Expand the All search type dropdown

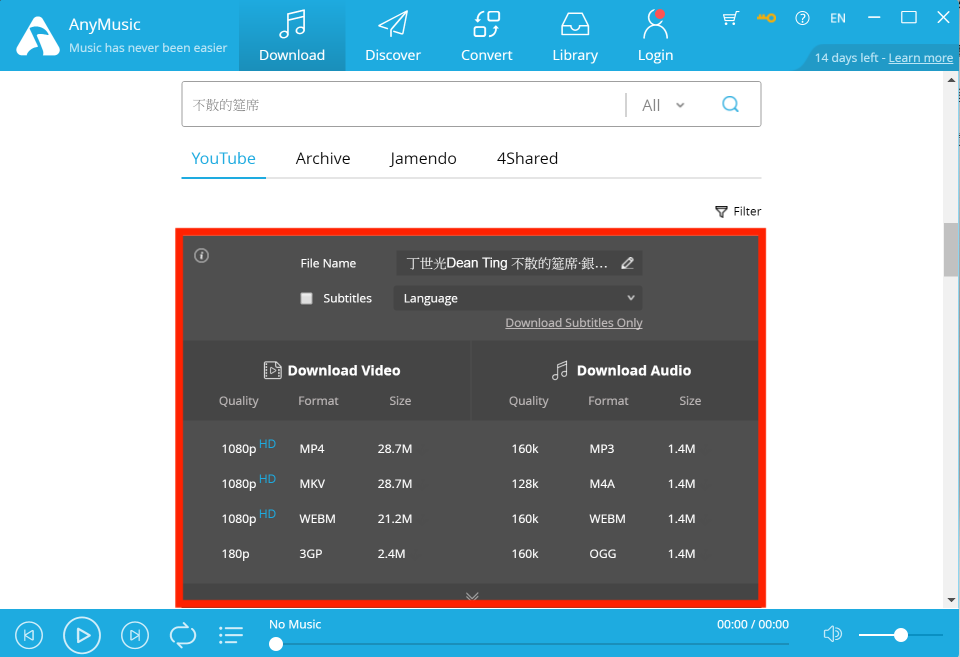tap(663, 105)
